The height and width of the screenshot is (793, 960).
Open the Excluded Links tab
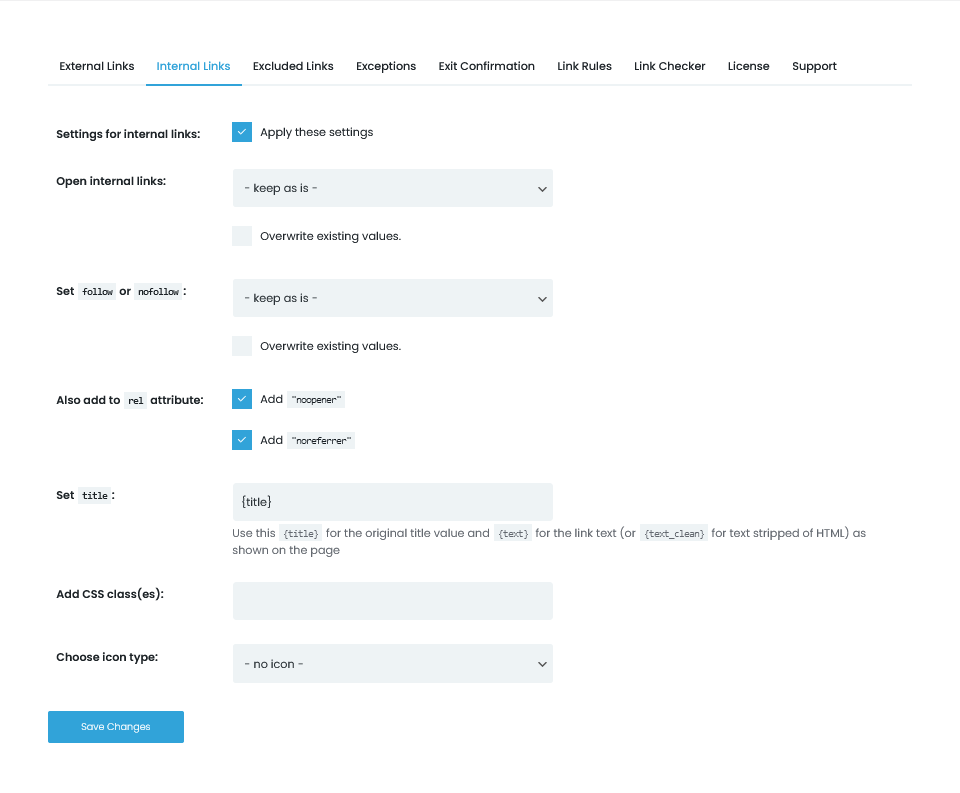tap(293, 66)
